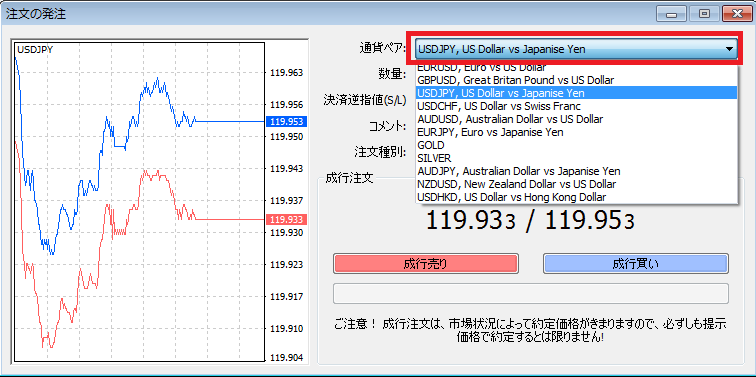Choose AUDUSD Australian Dollar option
This screenshot has height=377, width=756.
576,119
